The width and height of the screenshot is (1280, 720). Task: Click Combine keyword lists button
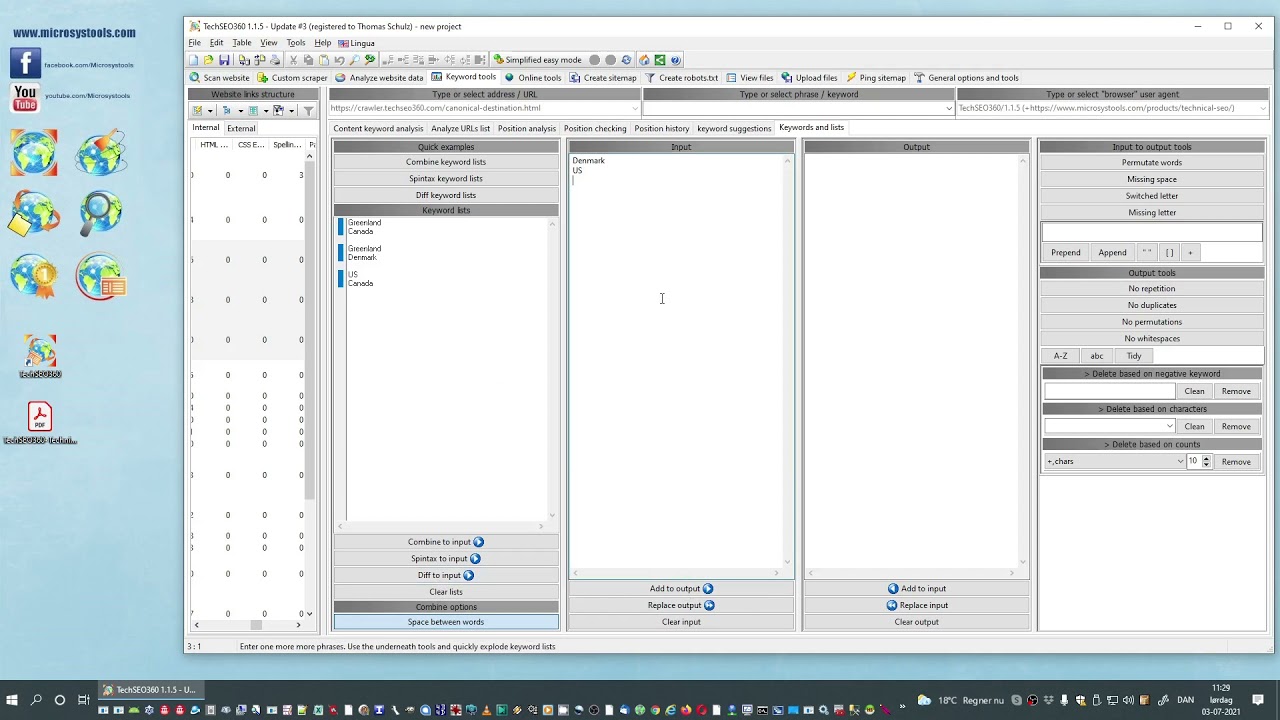coord(446,162)
